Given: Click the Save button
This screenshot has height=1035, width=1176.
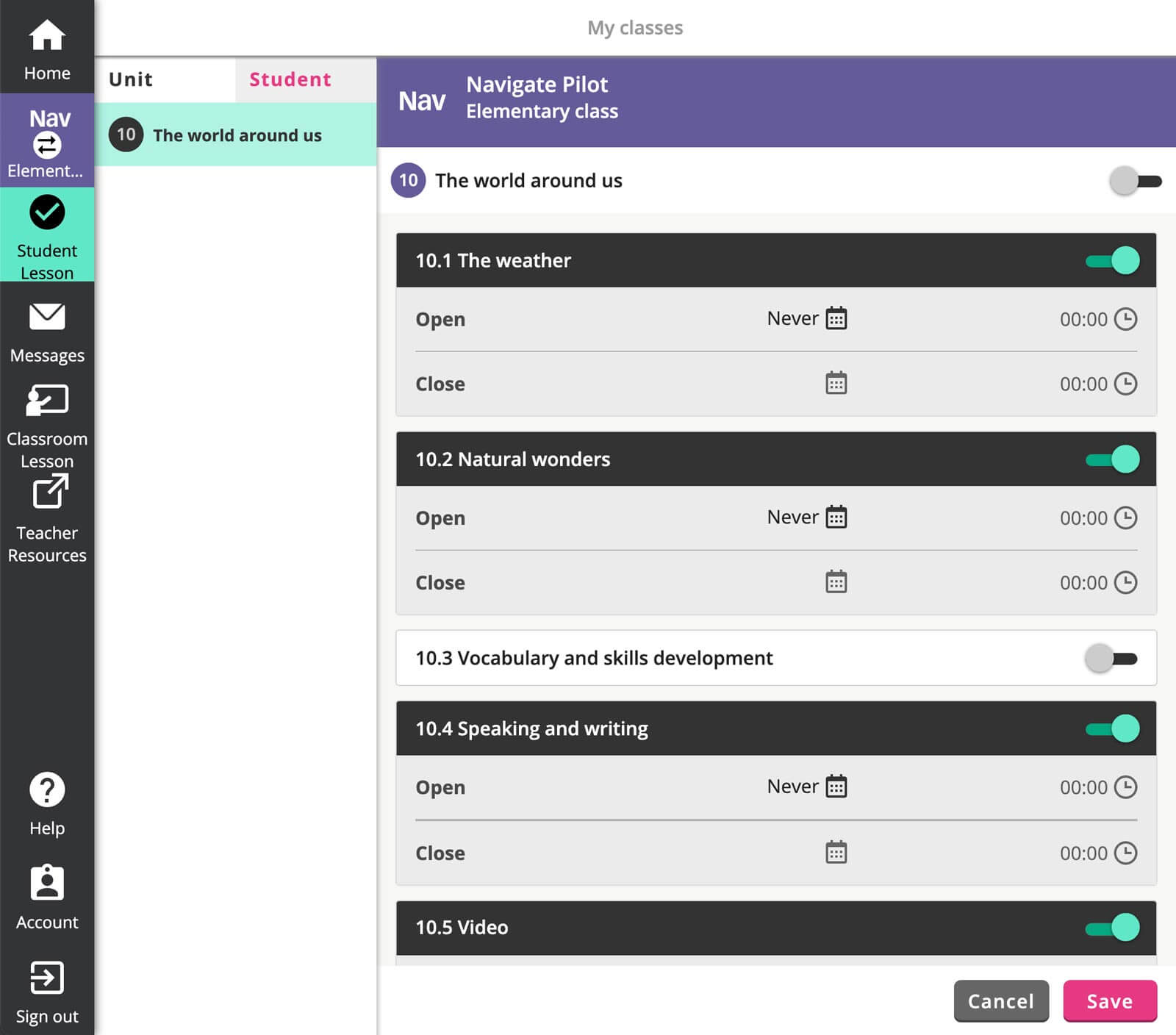Looking at the screenshot, I should coord(1109,1000).
